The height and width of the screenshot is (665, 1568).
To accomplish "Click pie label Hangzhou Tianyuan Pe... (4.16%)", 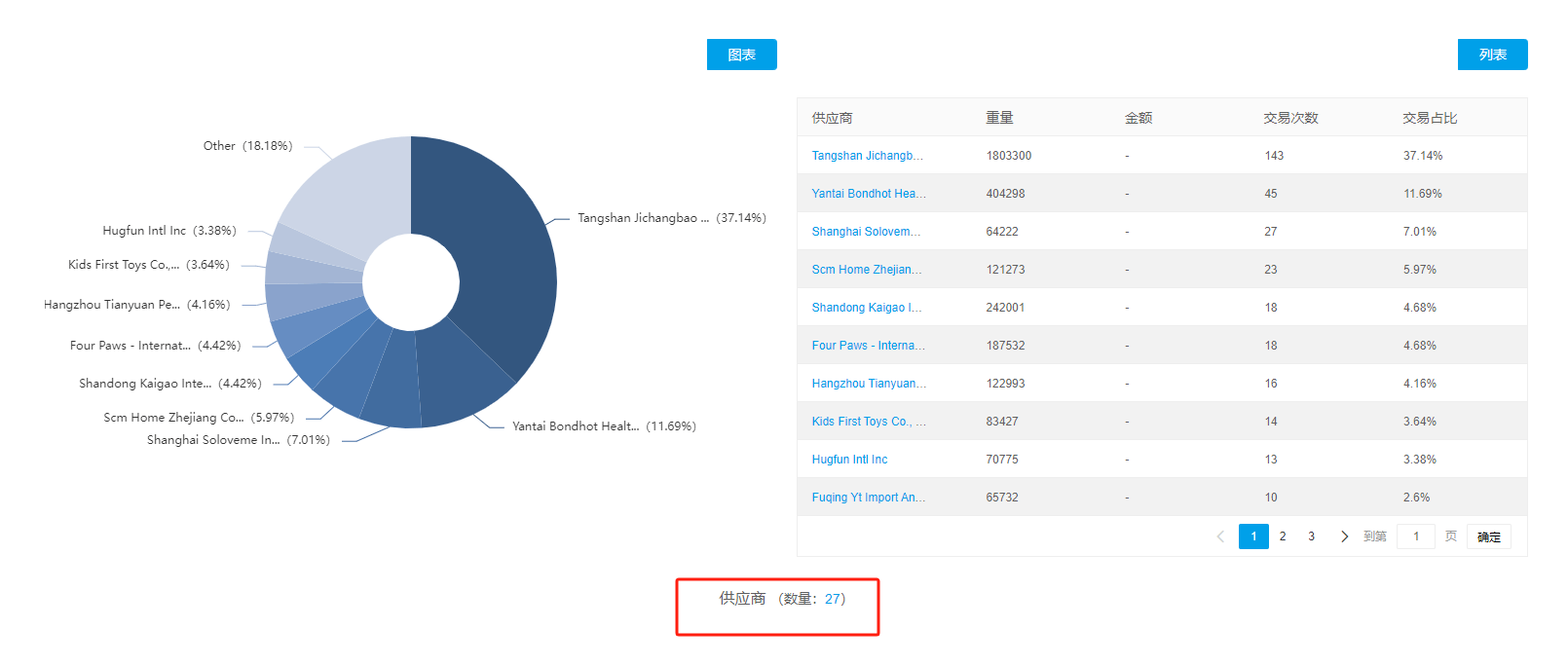I will 137,305.
